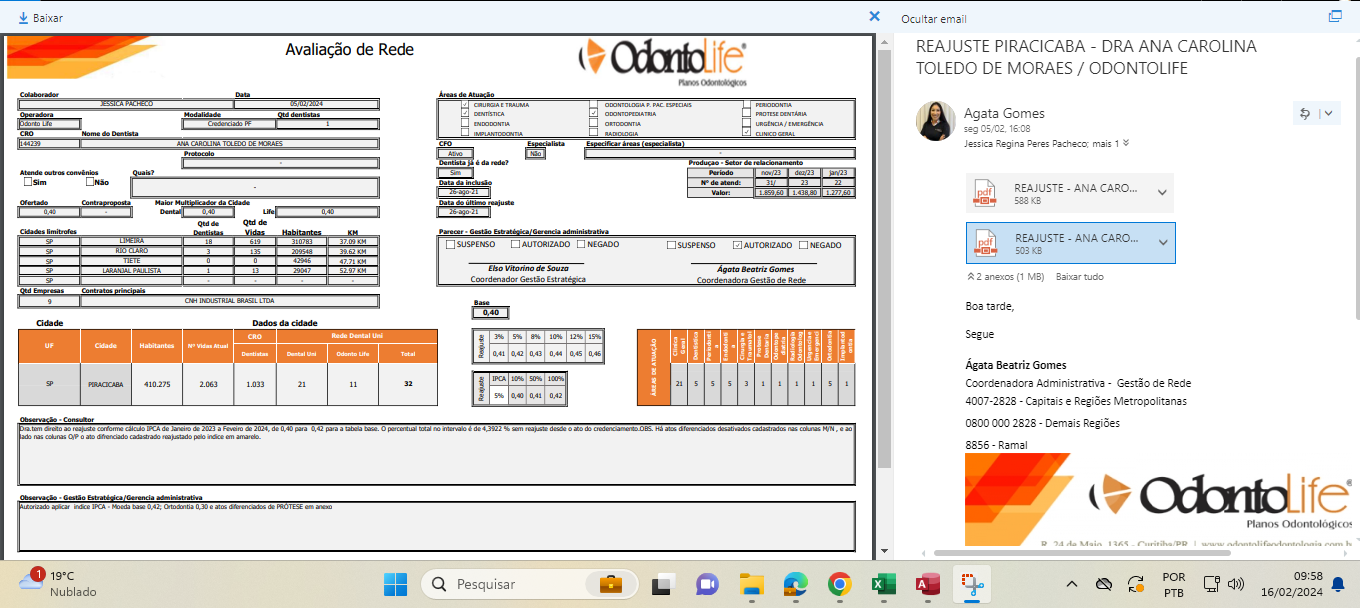Open options for 503 KB attachment
This screenshot has height=608, width=1360.
pos(1162,243)
